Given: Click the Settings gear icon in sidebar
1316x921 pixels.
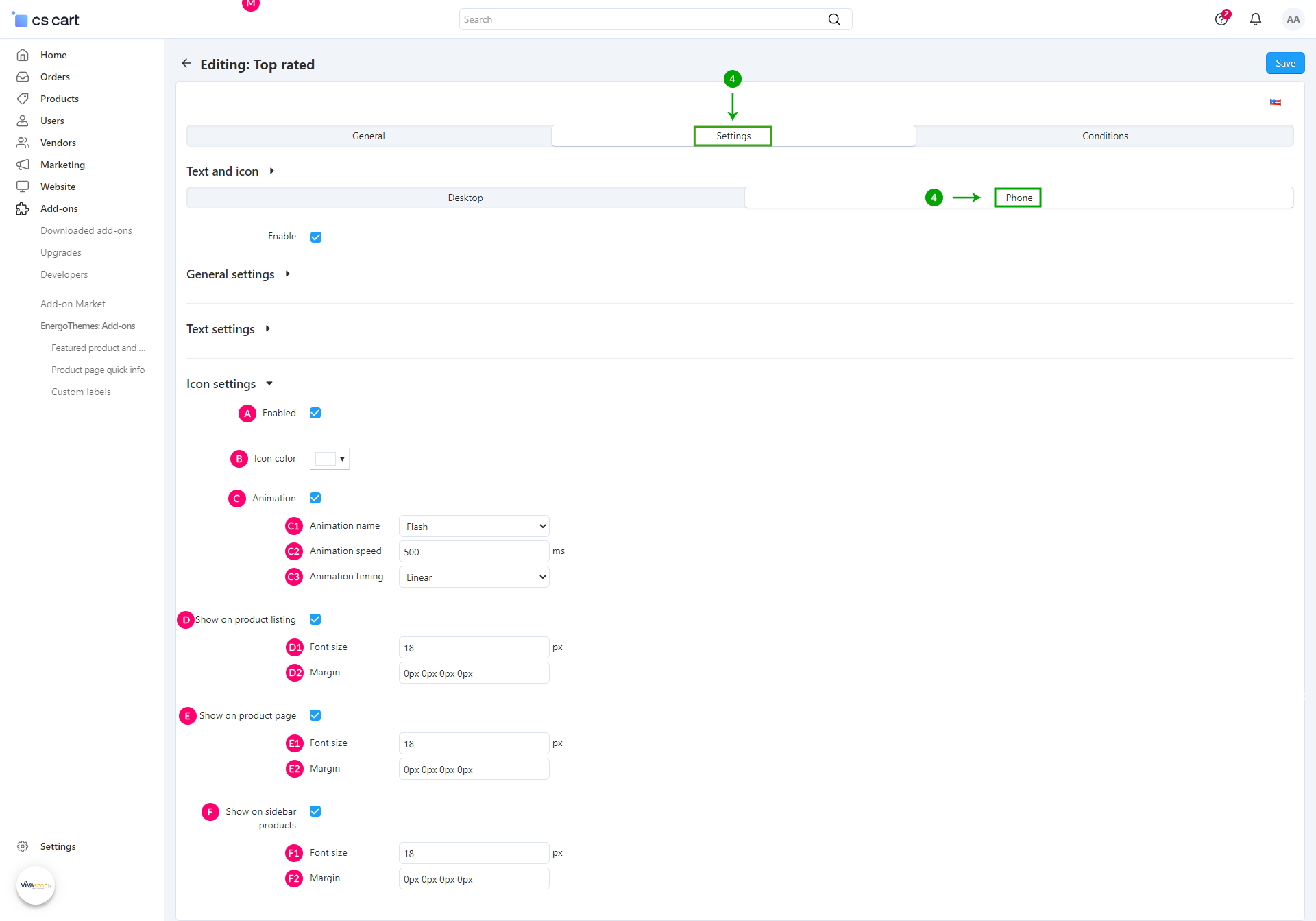Looking at the screenshot, I should pyautogui.click(x=23, y=846).
